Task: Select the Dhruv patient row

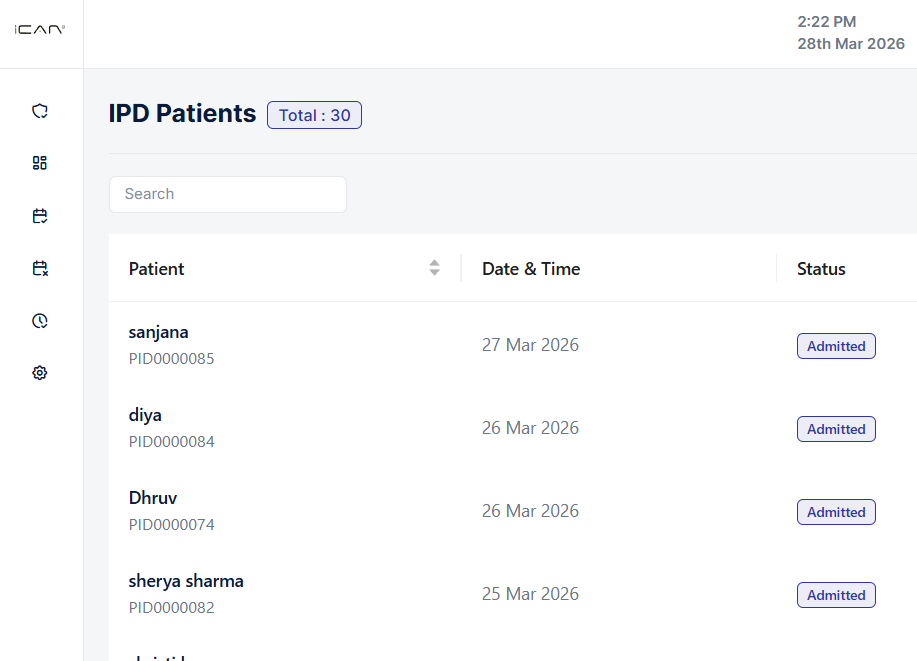Action: coord(153,498)
